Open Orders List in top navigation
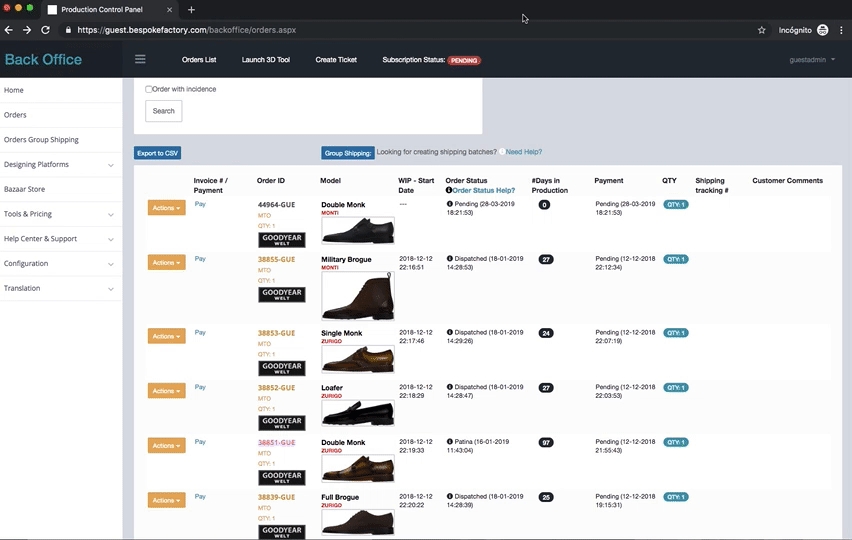 click(x=199, y=60)
